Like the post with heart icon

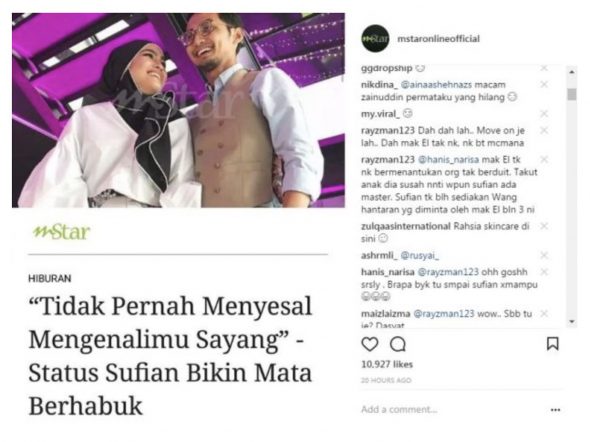tap(370, 344)
